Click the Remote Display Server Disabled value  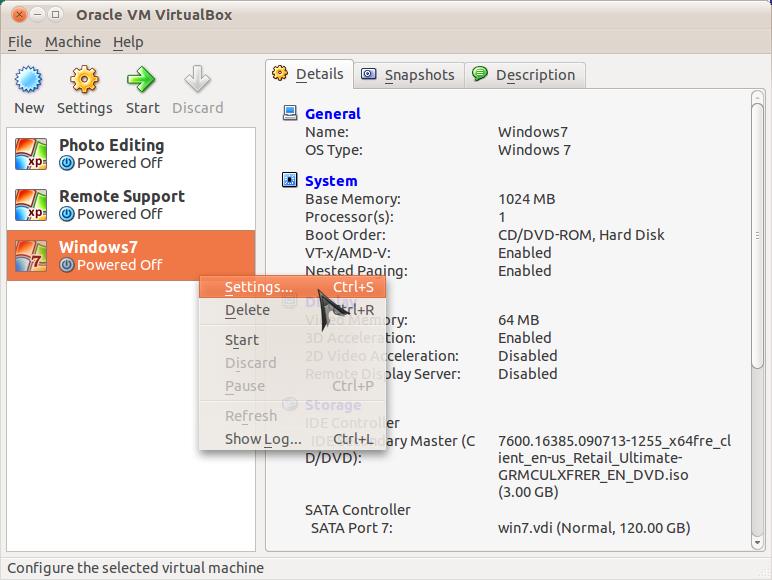[527, 374]
